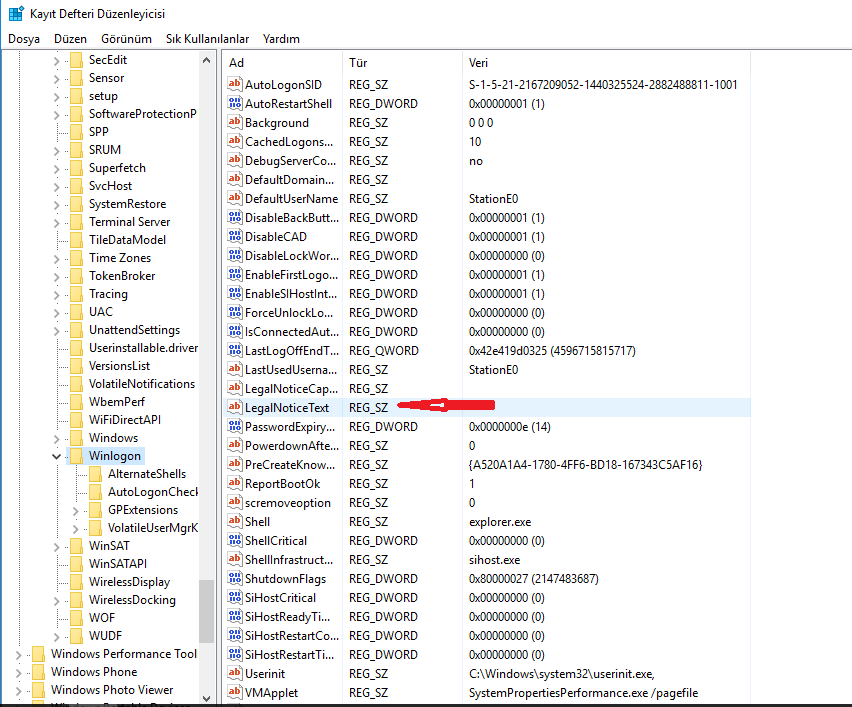Screen dimensions: 852x707
Task: Click the string icon beside scremoveoption
Action: click(235, 503)
